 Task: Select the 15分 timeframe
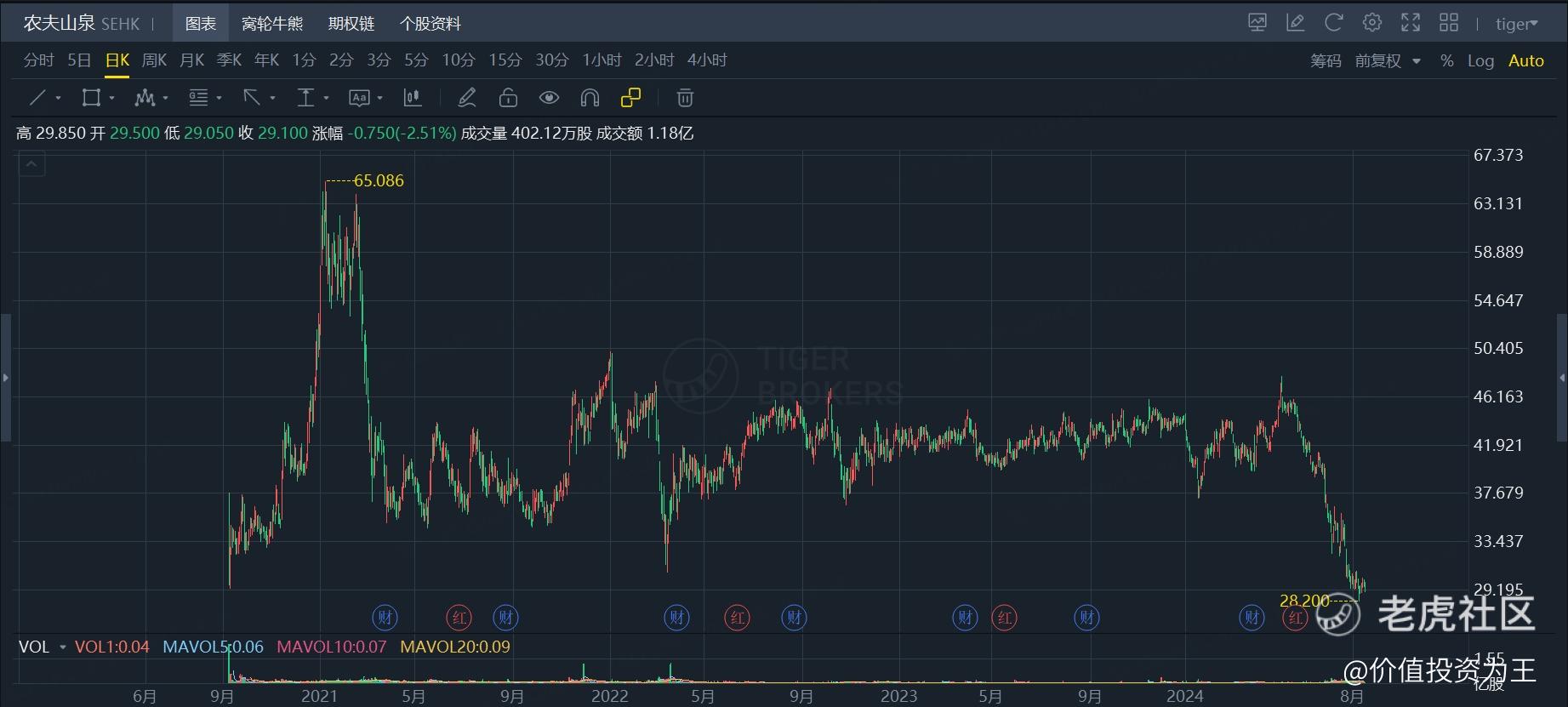click(505, 60)
